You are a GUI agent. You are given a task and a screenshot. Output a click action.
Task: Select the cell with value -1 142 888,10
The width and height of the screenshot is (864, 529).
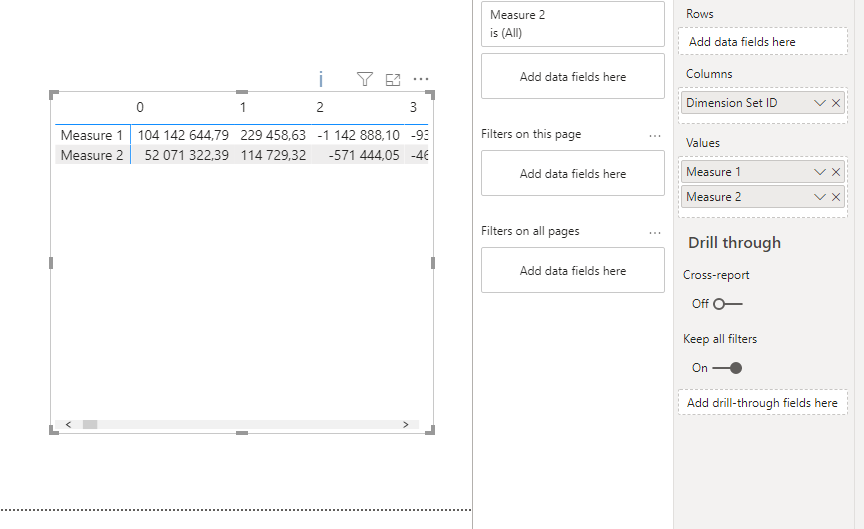[359, 135]
